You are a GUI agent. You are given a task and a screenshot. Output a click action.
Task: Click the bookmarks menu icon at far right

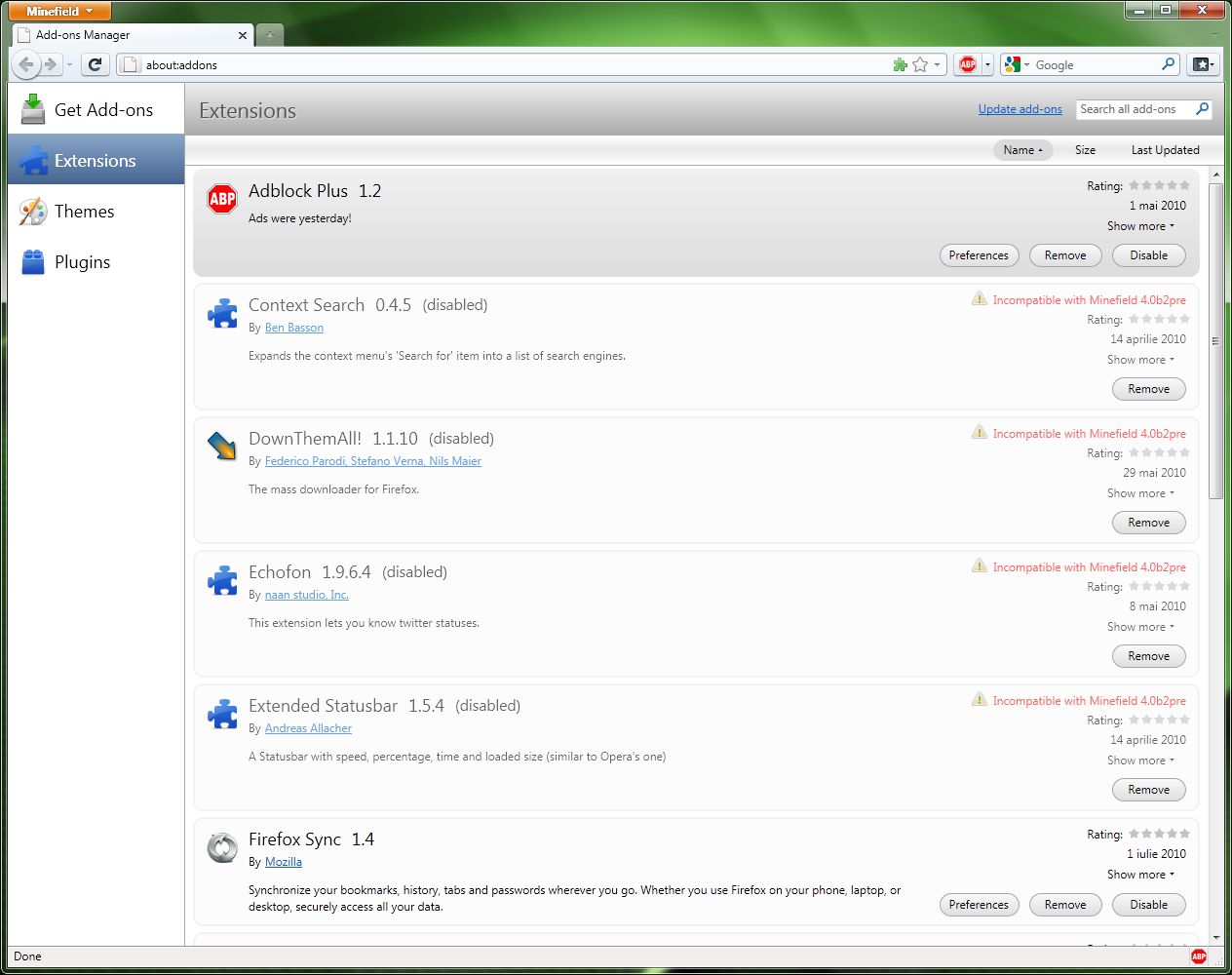point(1202,65)
